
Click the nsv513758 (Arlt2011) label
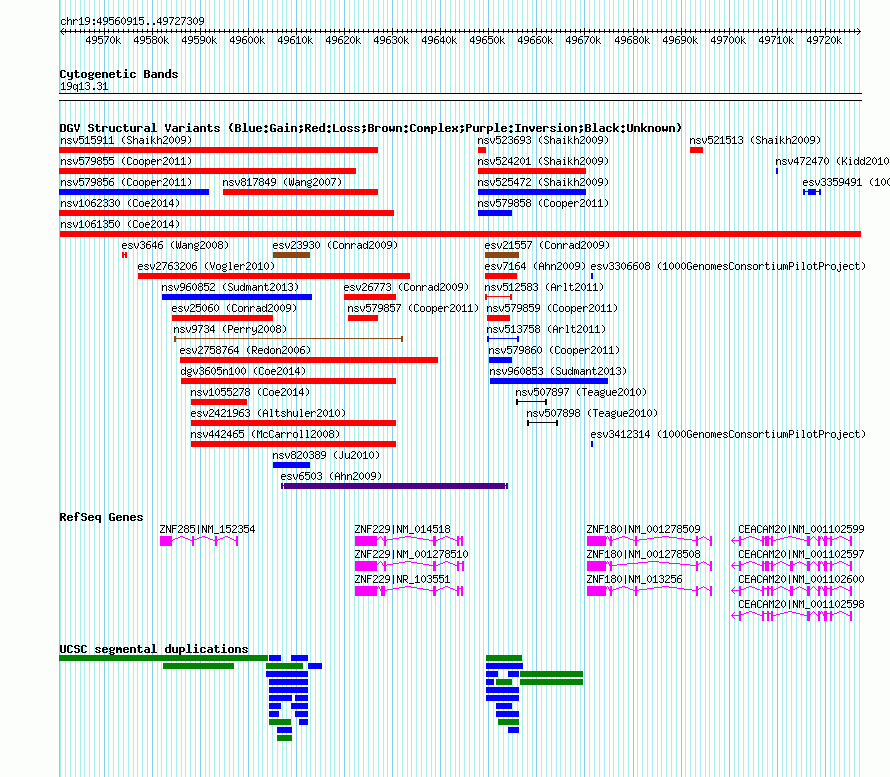click(x=547, y=329)
